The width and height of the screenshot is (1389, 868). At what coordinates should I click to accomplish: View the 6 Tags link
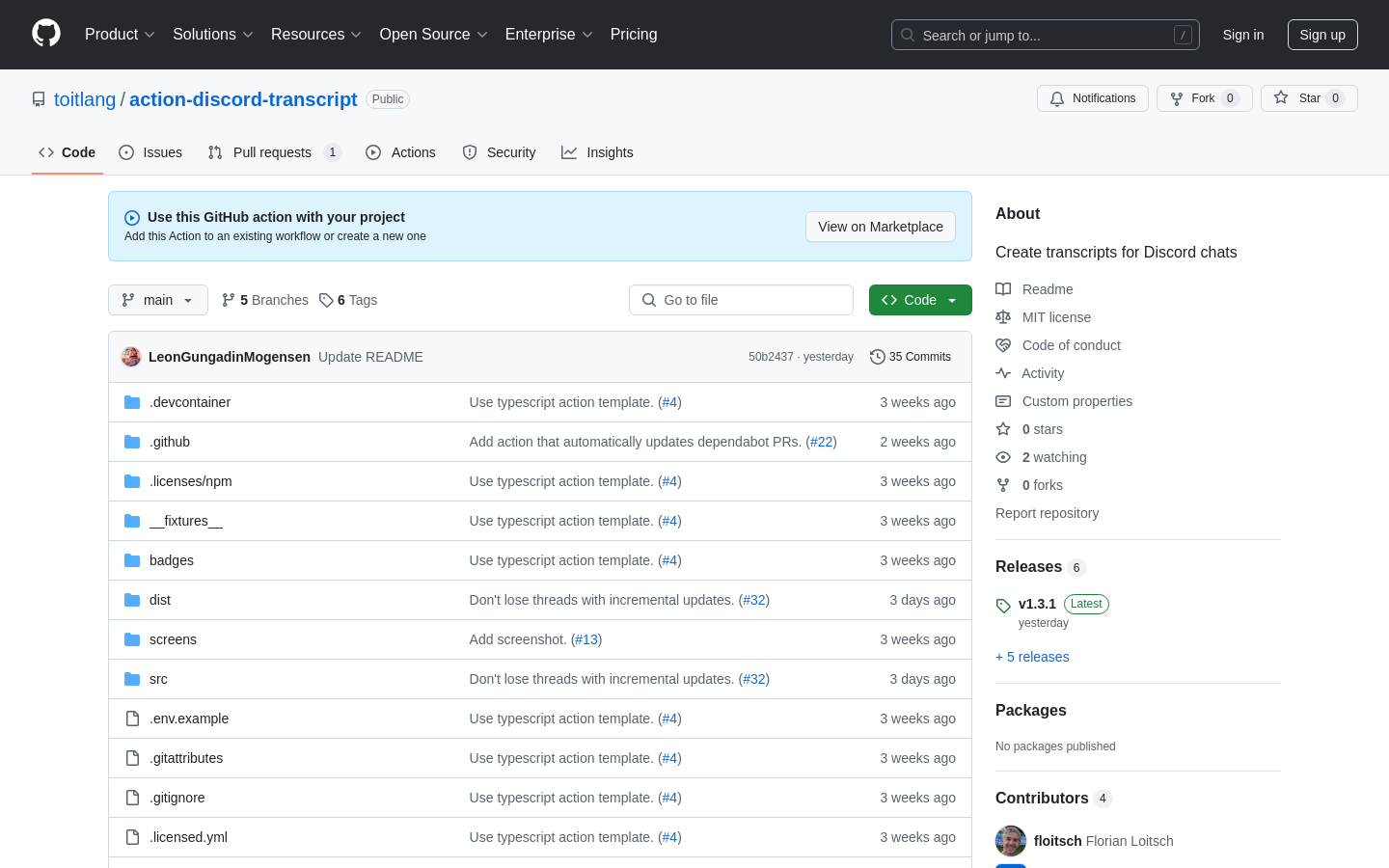(348, 300)
